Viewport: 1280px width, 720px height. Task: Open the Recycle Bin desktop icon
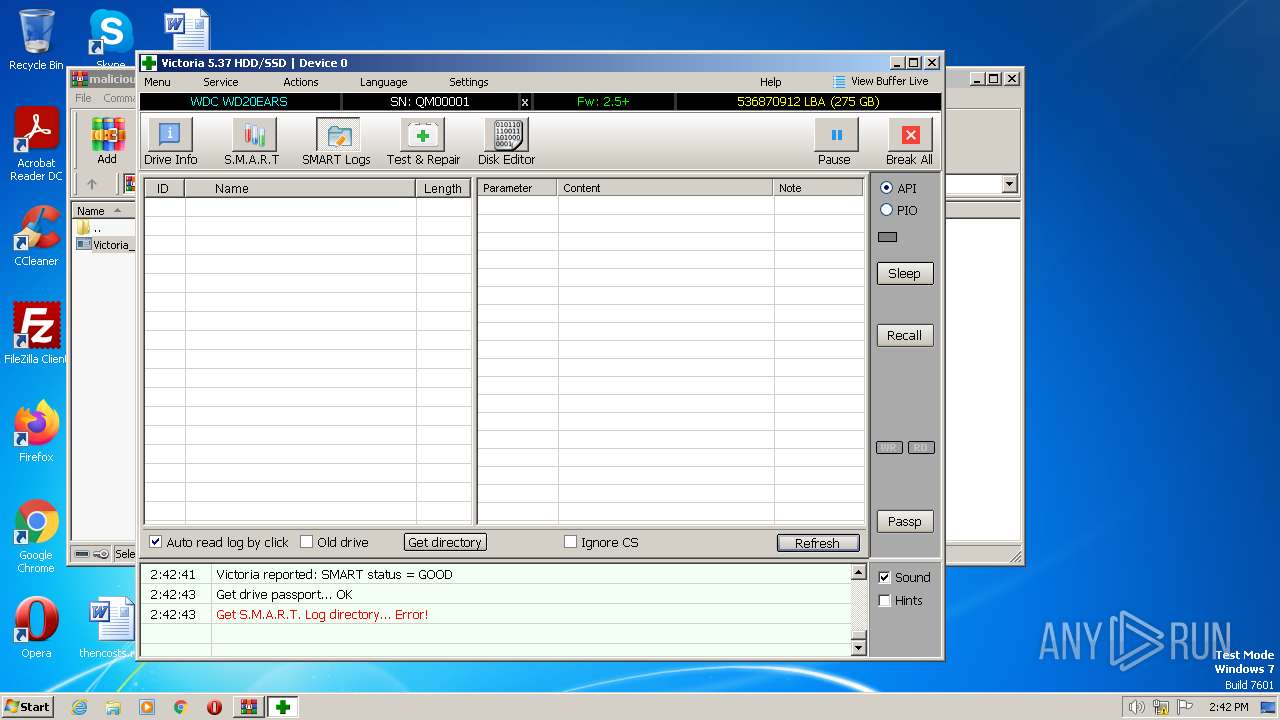pos(36,40)
